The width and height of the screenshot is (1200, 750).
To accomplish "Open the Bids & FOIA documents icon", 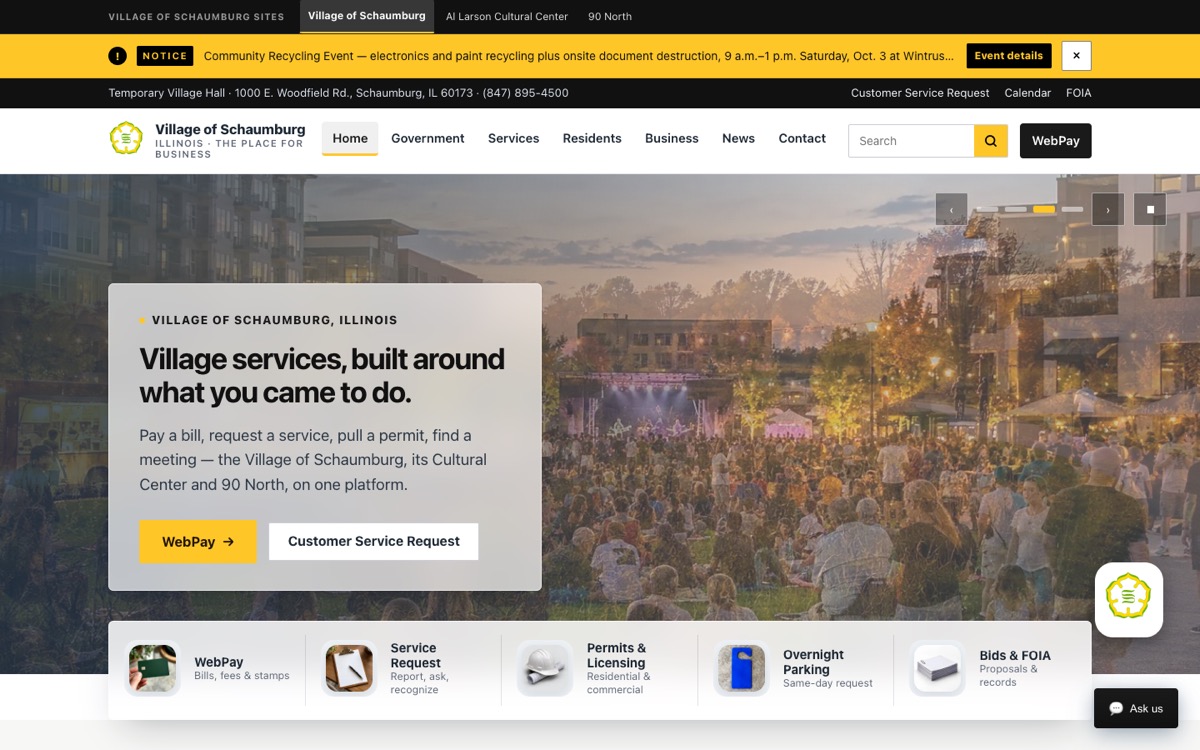I will (937, 669).
